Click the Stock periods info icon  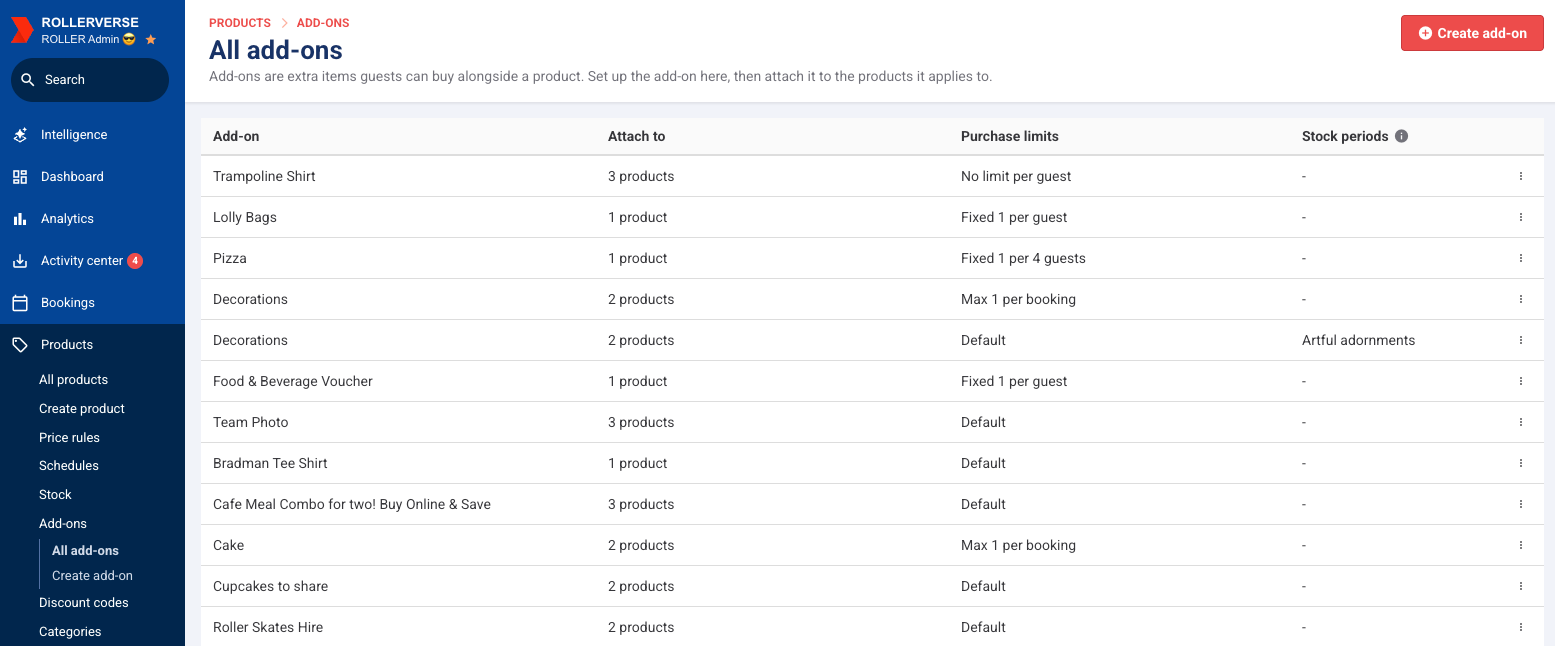tap(1401, 136)
